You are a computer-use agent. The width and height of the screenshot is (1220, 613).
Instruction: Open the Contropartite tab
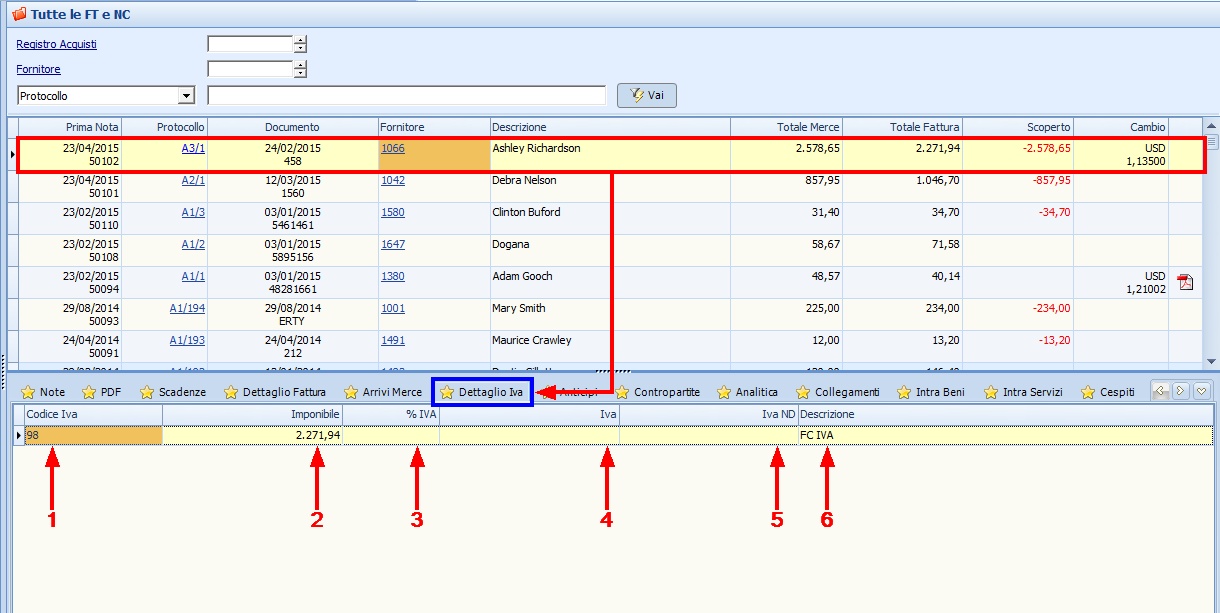pyautogui.click(x=657, y=393)
